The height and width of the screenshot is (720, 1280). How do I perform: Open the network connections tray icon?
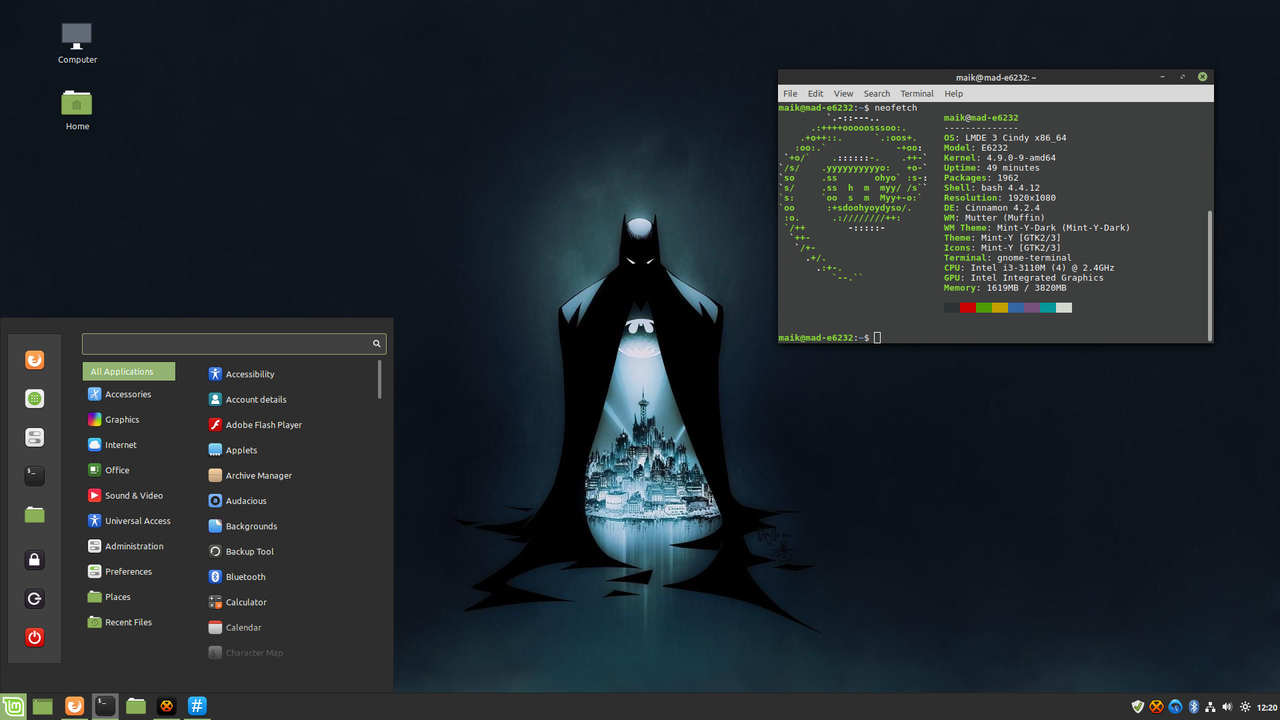pyautogui.click(x=1210, y=706)
